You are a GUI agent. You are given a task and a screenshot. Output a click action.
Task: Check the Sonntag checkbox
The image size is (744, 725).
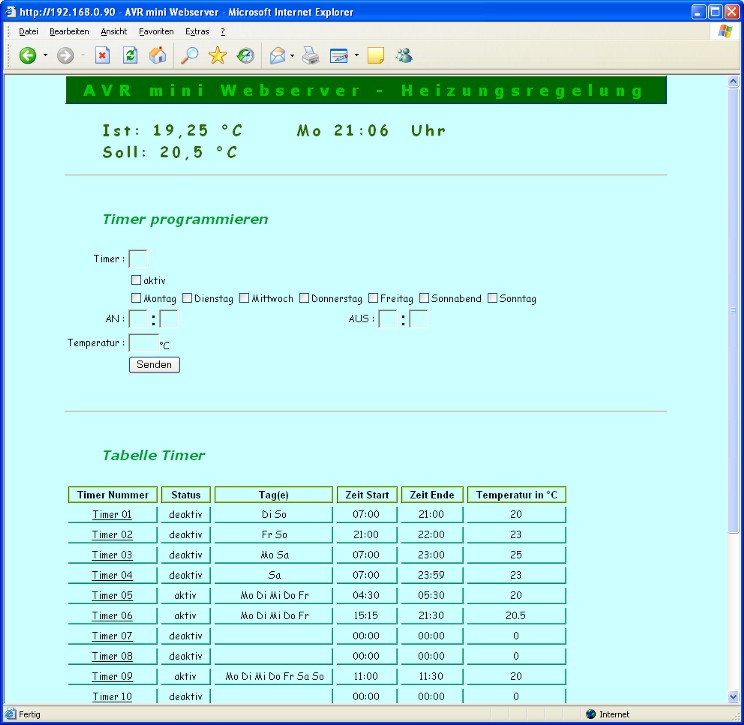[x=492, y=298]
